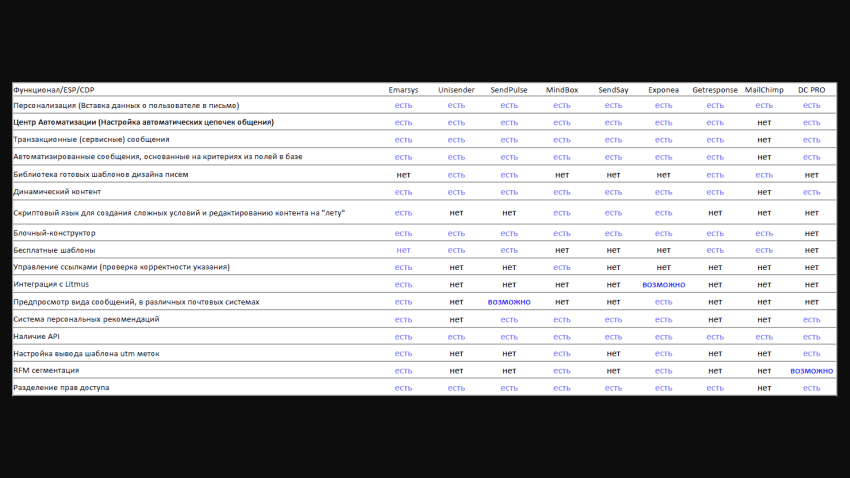Select the Система персональных рекомендаций row label
Image resolution: width=850 pixels, height=478 pixels.
coord(86,319)
